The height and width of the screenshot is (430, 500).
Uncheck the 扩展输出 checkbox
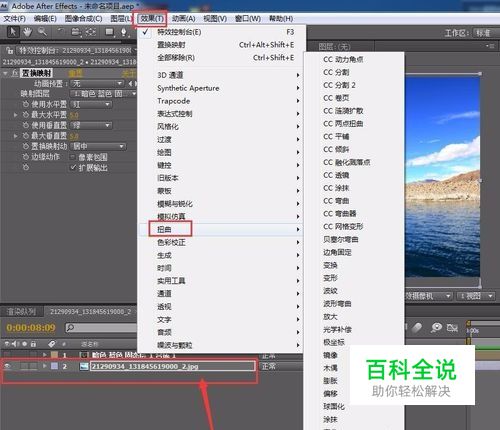73,167
